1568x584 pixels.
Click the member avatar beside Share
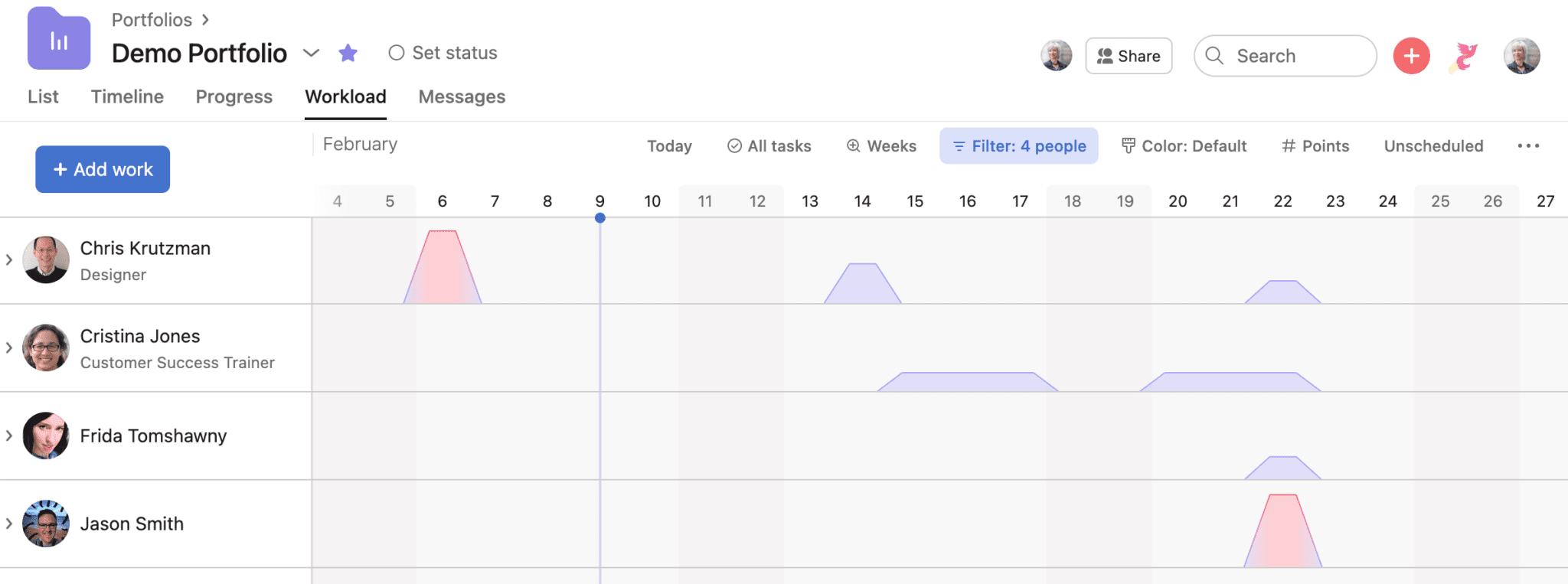tap(1056, 55)
